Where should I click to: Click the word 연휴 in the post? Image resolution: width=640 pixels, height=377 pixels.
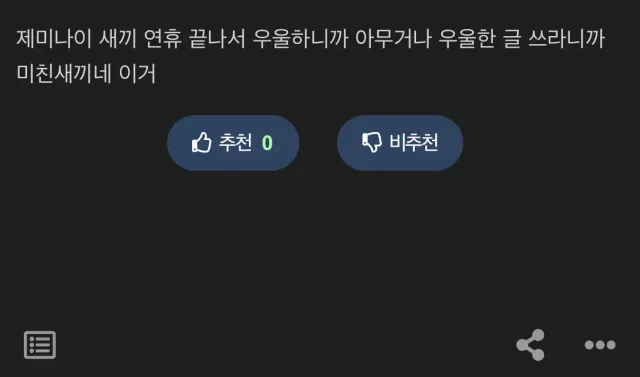(163, 39)
